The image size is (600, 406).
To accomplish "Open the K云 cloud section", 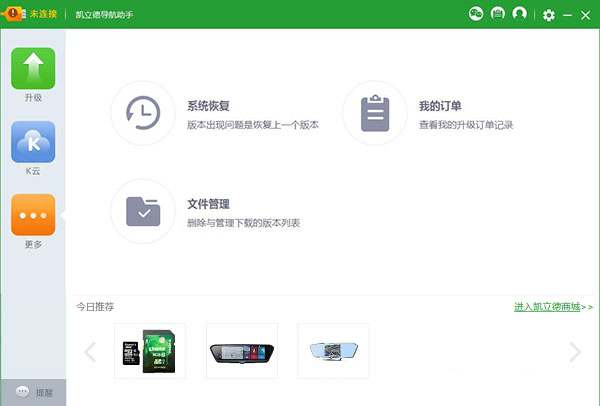I will click(x=33, y=142).
